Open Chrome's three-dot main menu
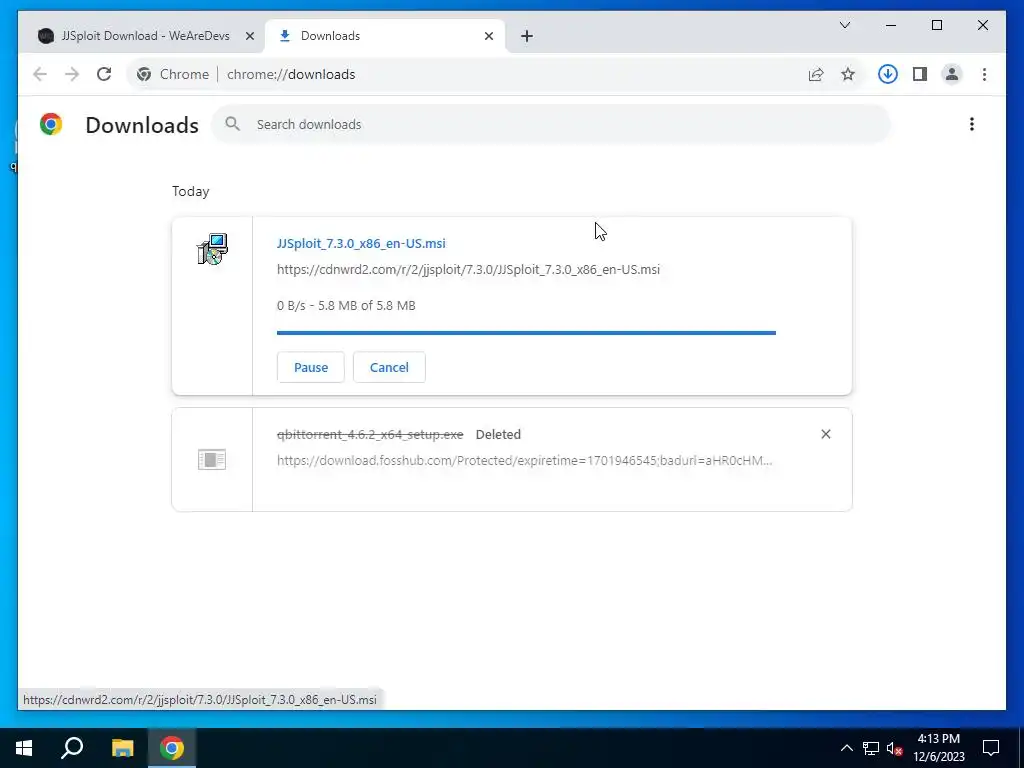 (x=984, y=74)
